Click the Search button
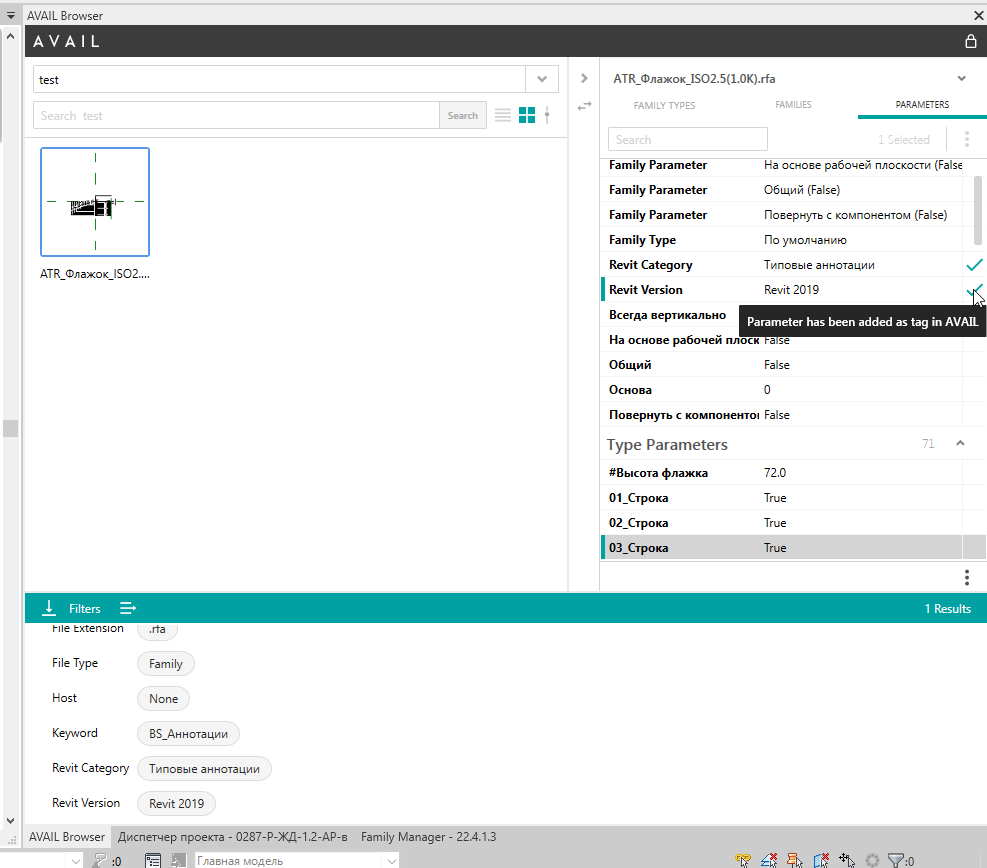 463,115
